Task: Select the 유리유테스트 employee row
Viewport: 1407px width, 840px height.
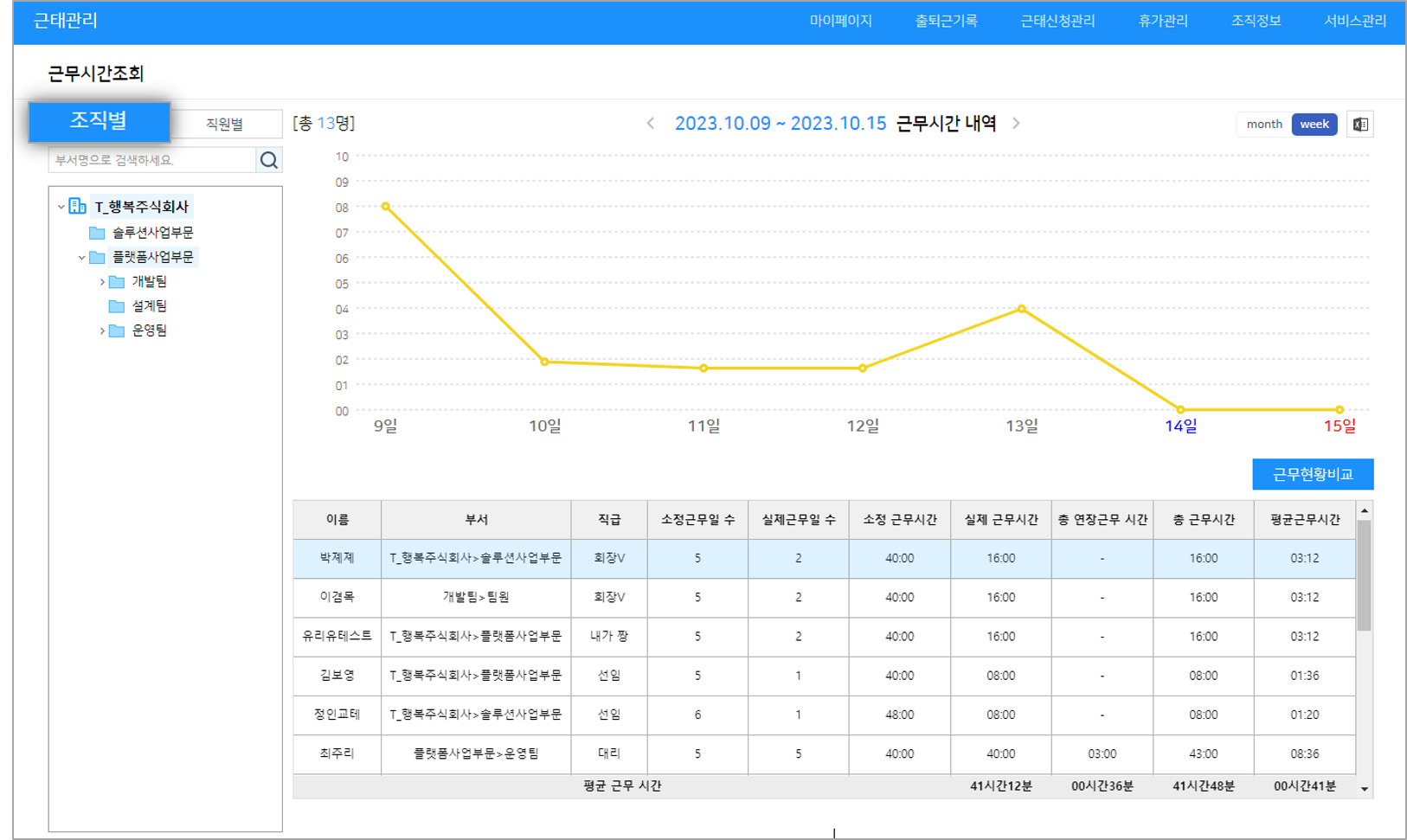Action: 824,637
